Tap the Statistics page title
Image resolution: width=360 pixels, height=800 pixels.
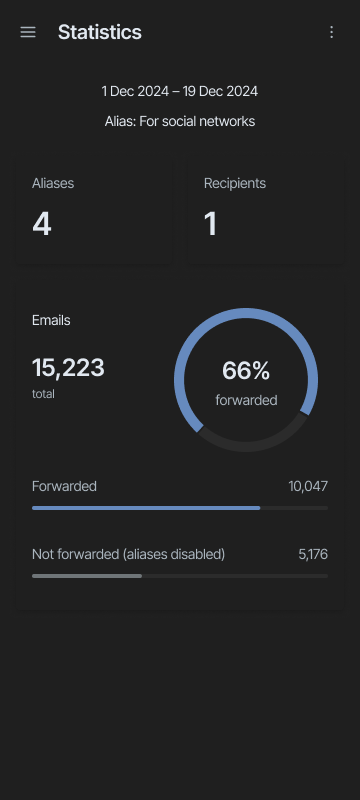click(99, 32)
